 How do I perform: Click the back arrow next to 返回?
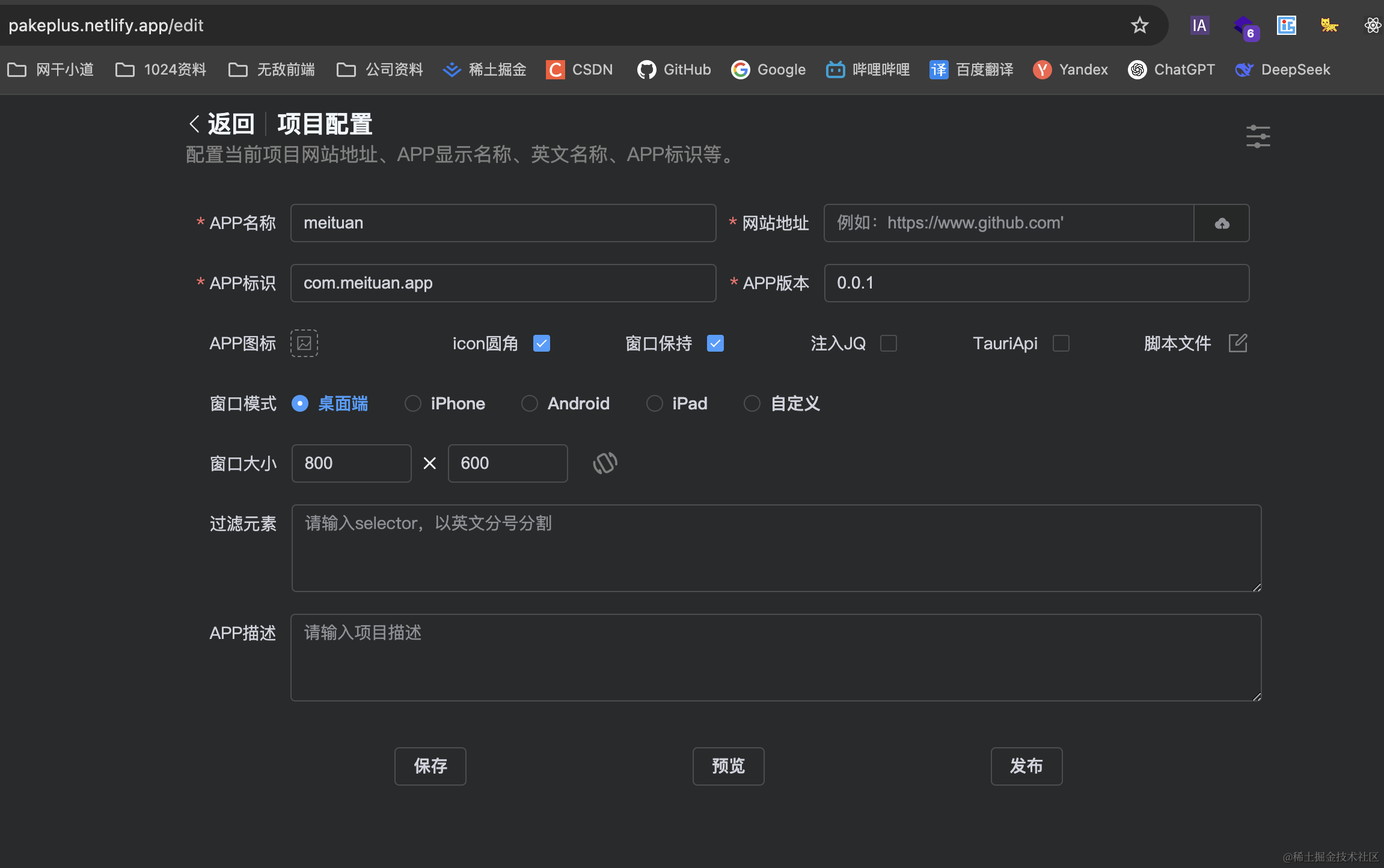pos(194,124)
